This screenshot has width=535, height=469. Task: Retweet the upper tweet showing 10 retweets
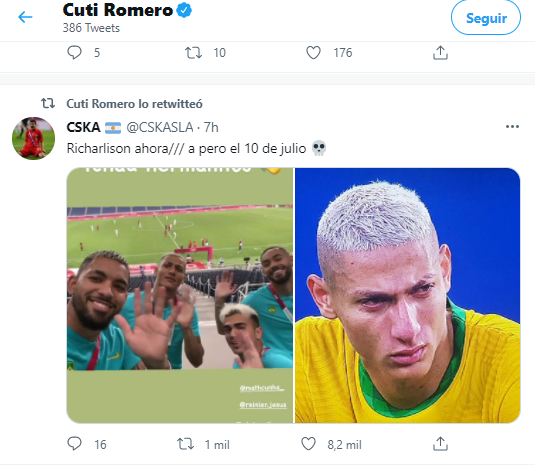coord(193,53)
